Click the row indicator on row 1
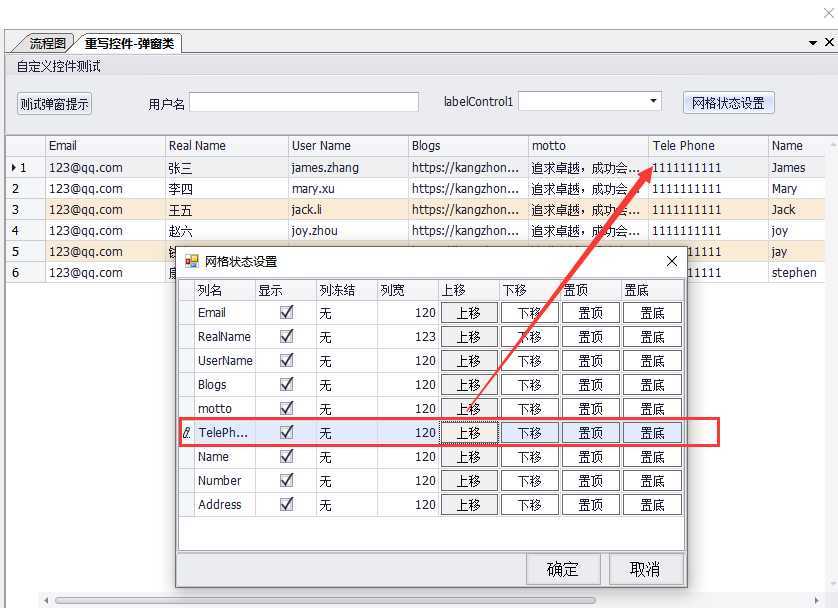 pyautogui.click(x=13, y=168)
